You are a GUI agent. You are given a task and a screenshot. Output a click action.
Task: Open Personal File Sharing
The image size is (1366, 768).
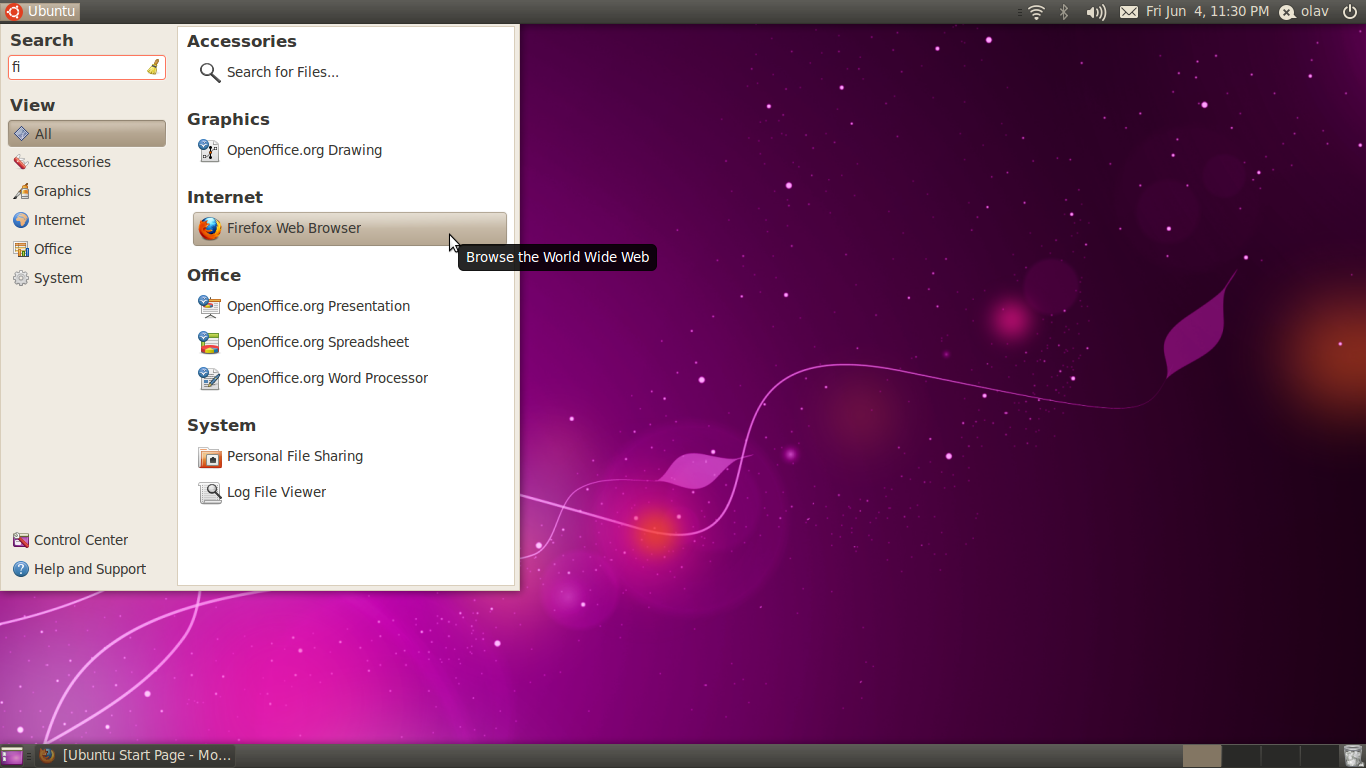[x=349, y=456]
